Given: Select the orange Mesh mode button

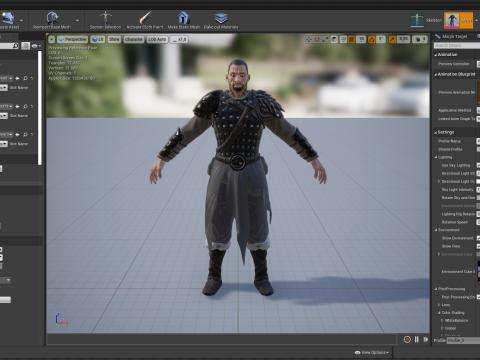Looking at the screenshot, I should [x=458, y=20].
